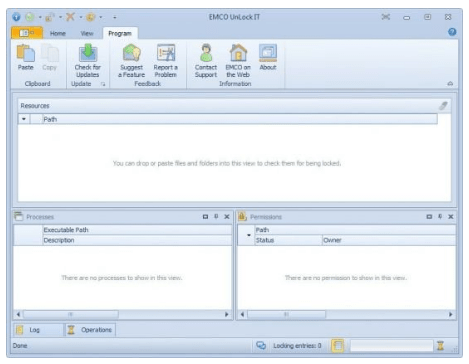Open dropdown next to gear quick access icon
The width and height of the screenshot is (469, 364).
click(101, 17)
